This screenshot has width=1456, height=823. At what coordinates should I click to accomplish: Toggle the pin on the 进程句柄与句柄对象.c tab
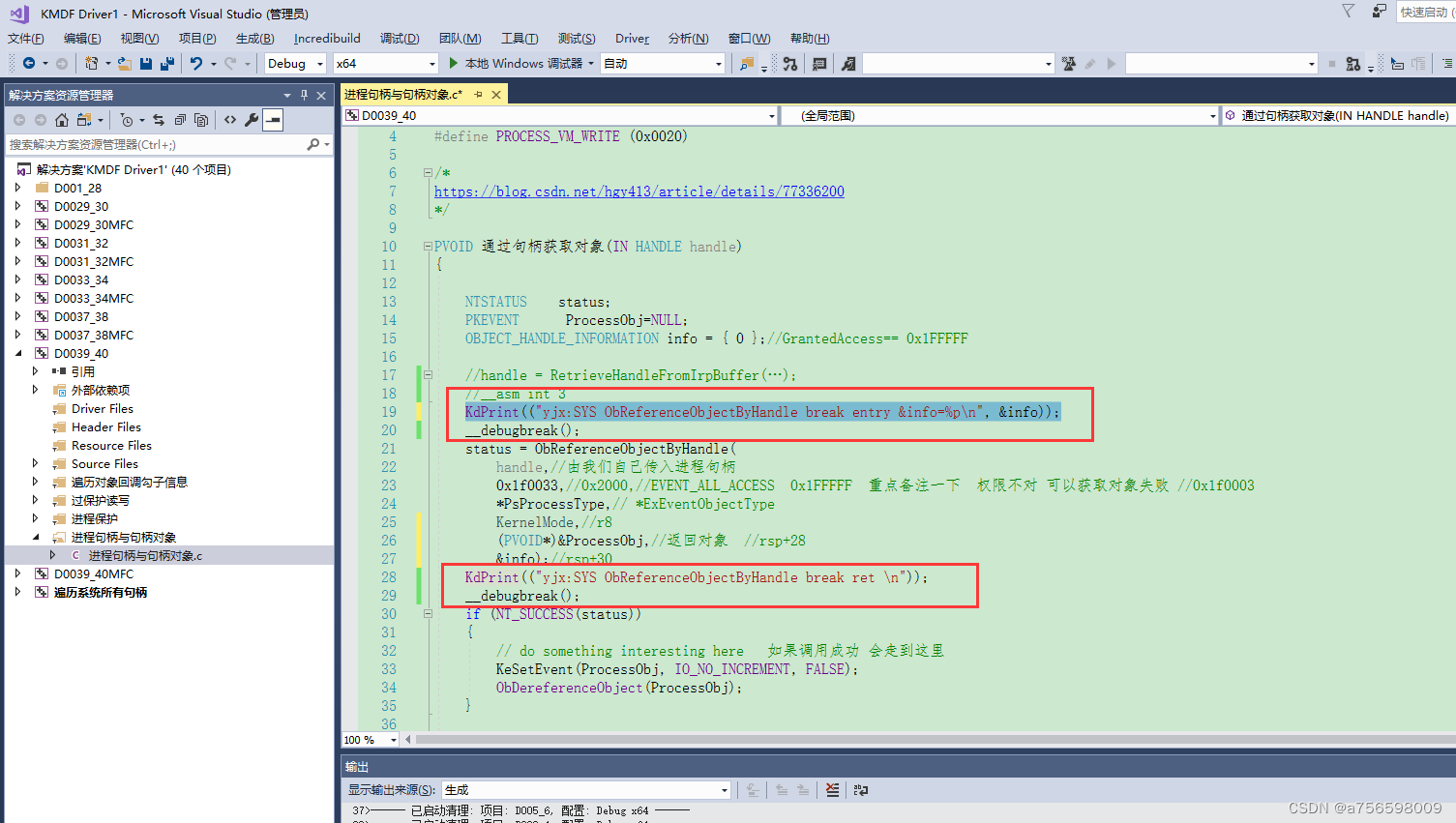[478, 95]
